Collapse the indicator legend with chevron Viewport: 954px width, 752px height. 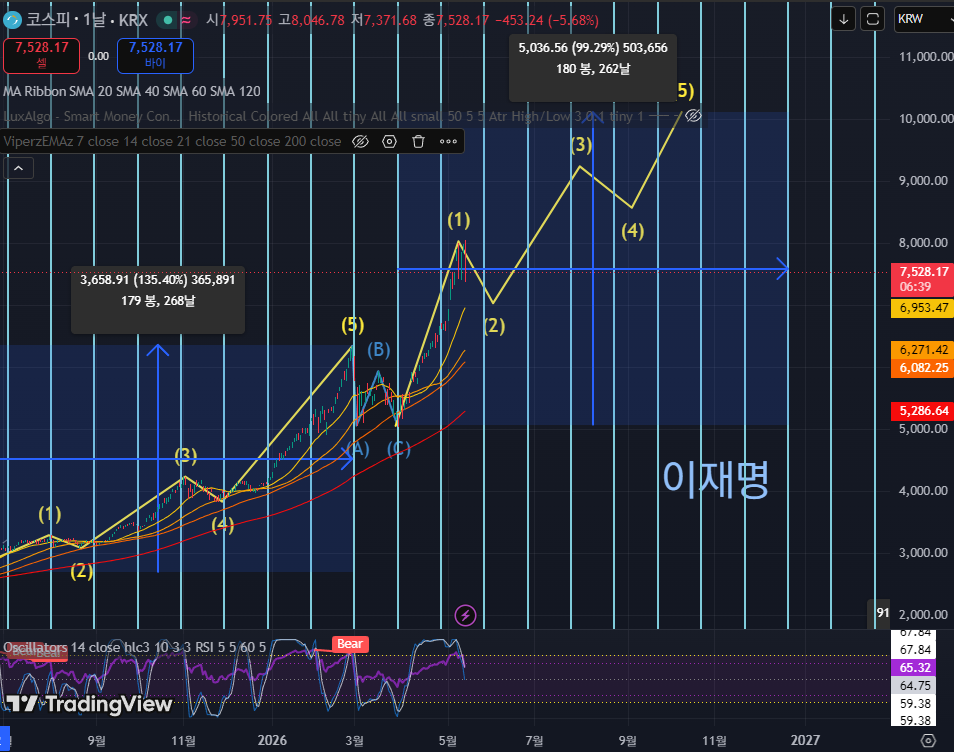[18, 169]
